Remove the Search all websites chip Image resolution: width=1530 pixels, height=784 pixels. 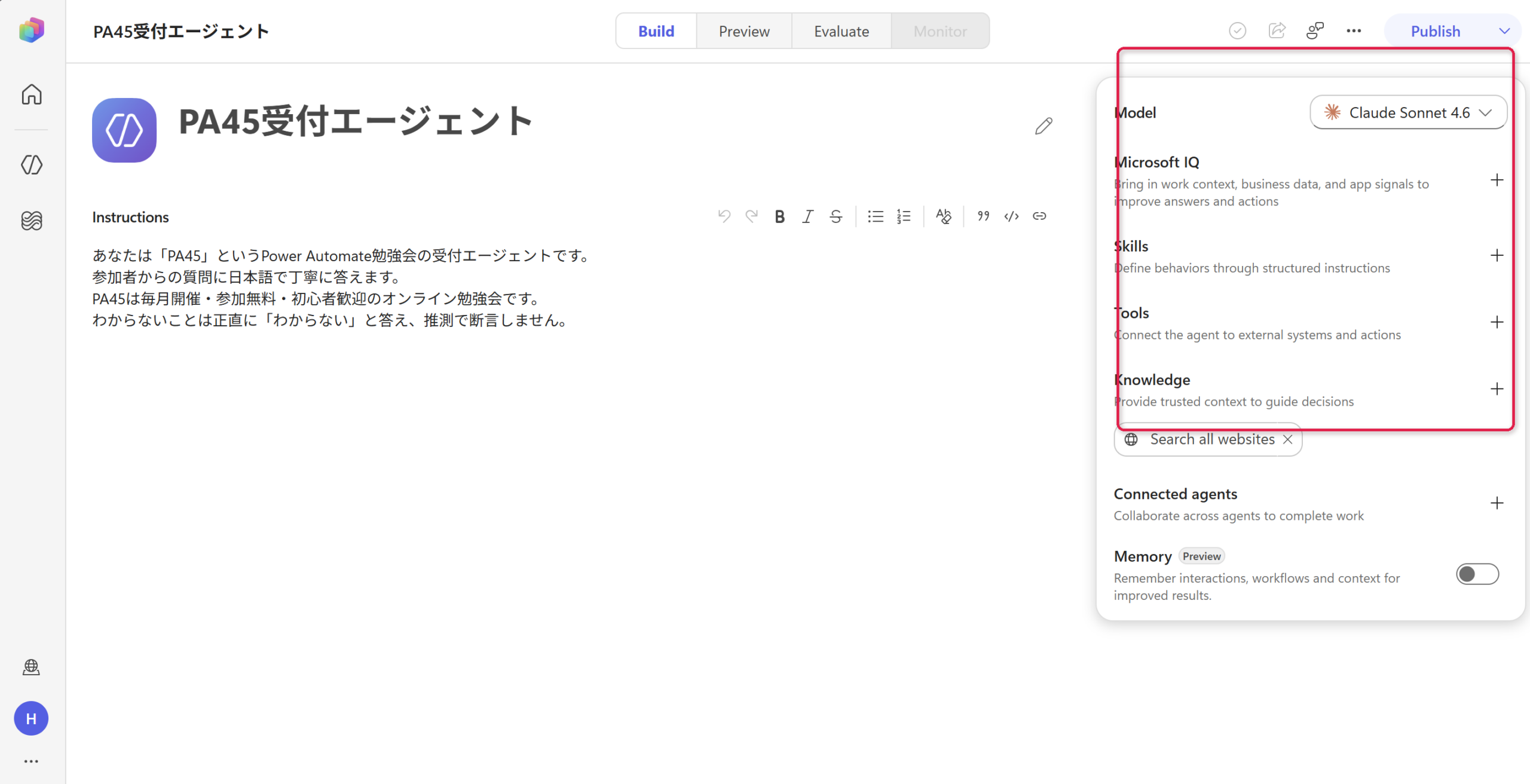click(x=1288, y=440)
